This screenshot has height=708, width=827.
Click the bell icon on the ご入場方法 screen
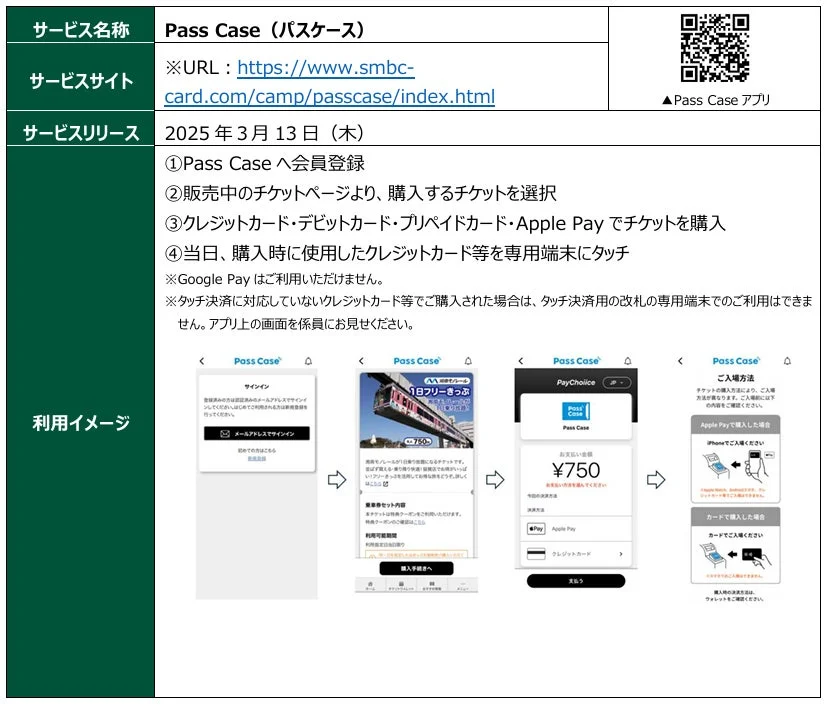tap(787, 361)
